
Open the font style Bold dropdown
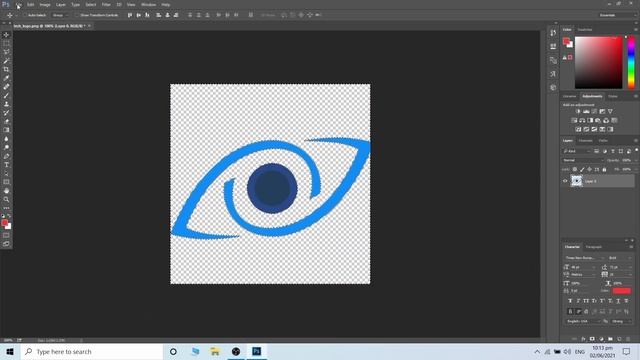pos(620,258)
